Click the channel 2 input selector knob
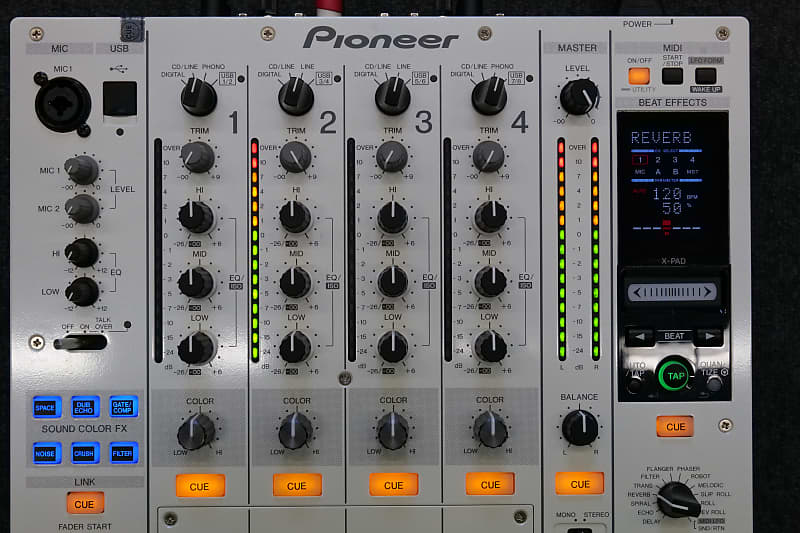This screenshot has width=800, height=533. pyautogui.click(x=296, y=96)
